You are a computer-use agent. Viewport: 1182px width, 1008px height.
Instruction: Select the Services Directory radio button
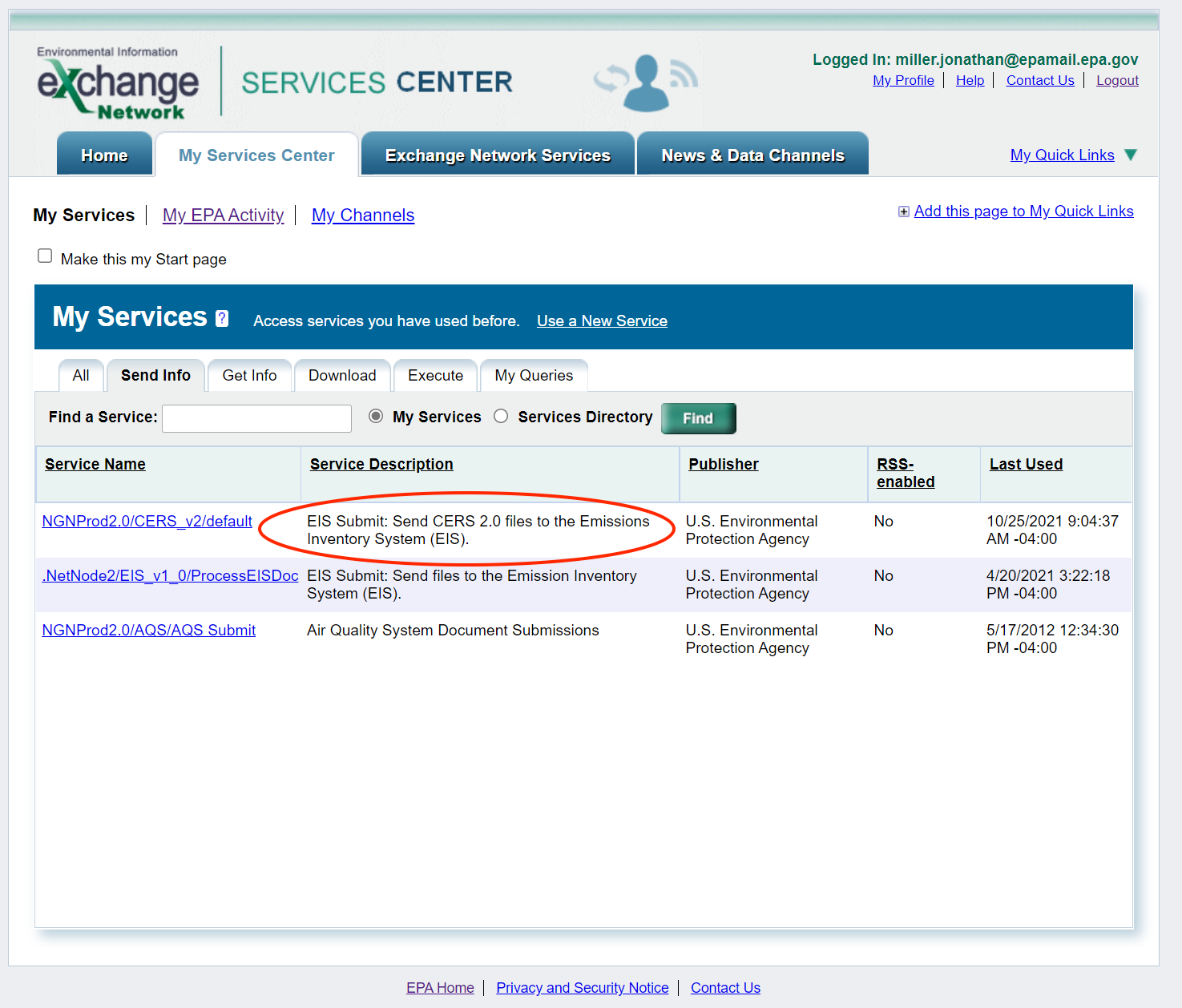(x=501, y=416)
